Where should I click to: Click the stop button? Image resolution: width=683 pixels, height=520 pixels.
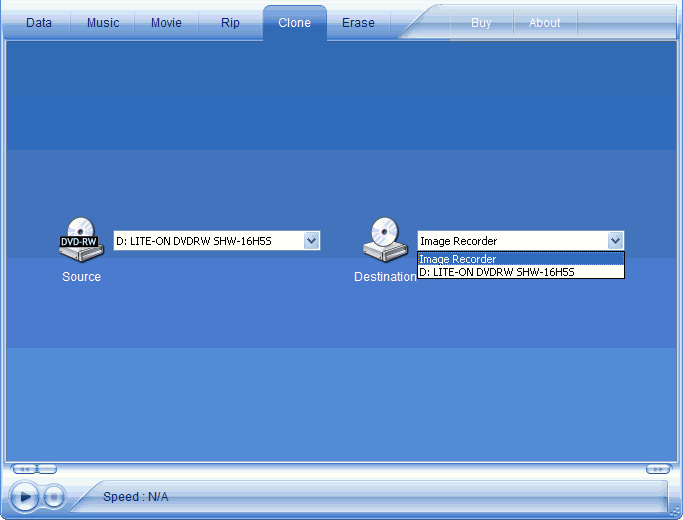[54, 496]
